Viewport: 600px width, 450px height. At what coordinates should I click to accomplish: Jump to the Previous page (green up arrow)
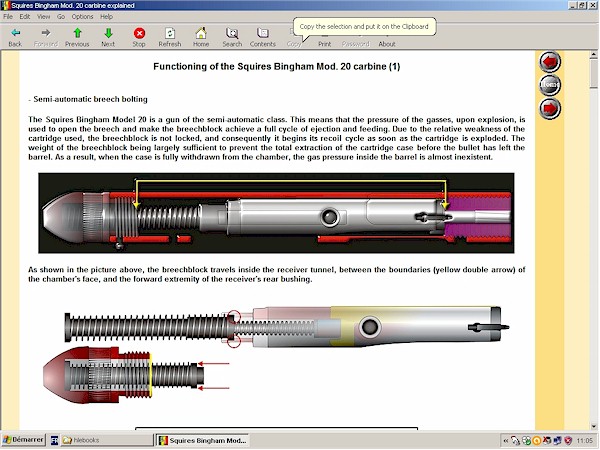pyautogui.click(x=77, y=37)
